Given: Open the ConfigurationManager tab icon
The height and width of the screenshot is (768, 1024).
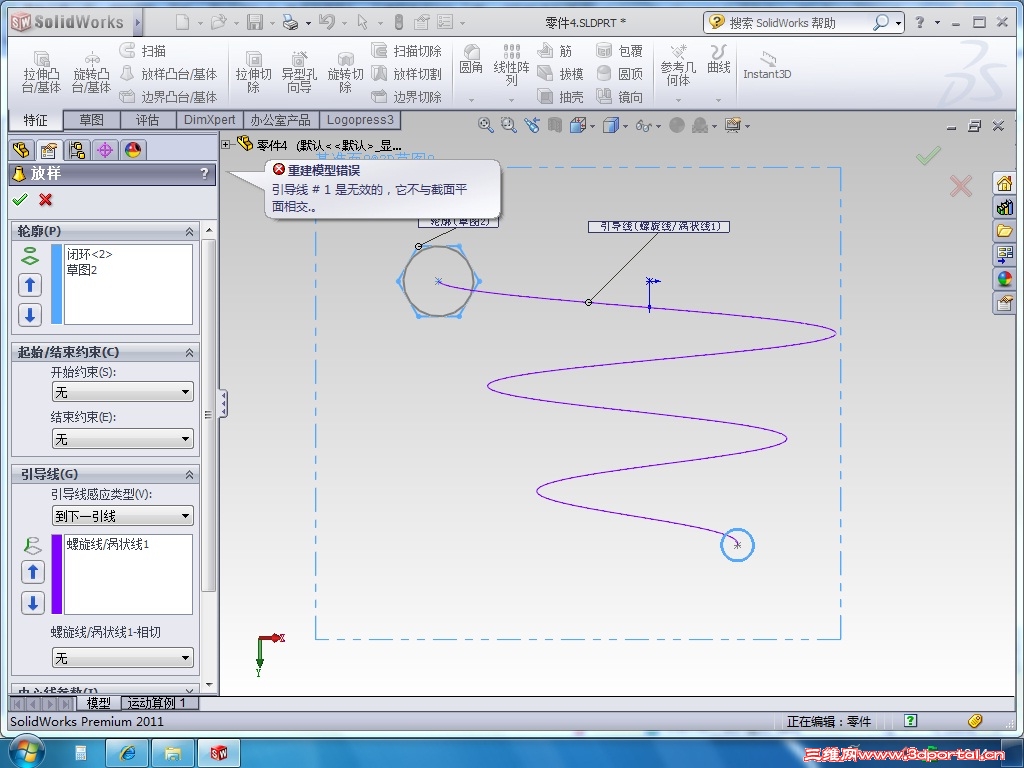Looking at the screenshot, I should [76, 150].
